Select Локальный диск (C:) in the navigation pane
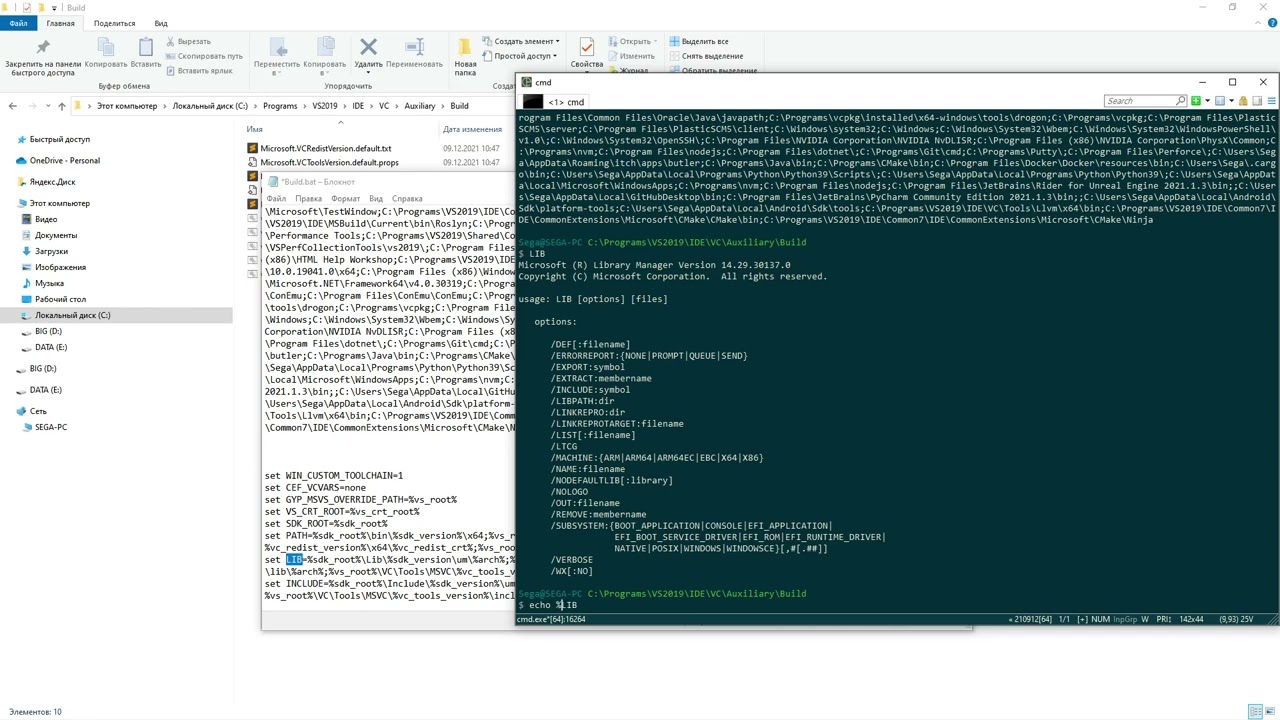The width and height of the screenshot is (1280, 720). coord(72,315)
